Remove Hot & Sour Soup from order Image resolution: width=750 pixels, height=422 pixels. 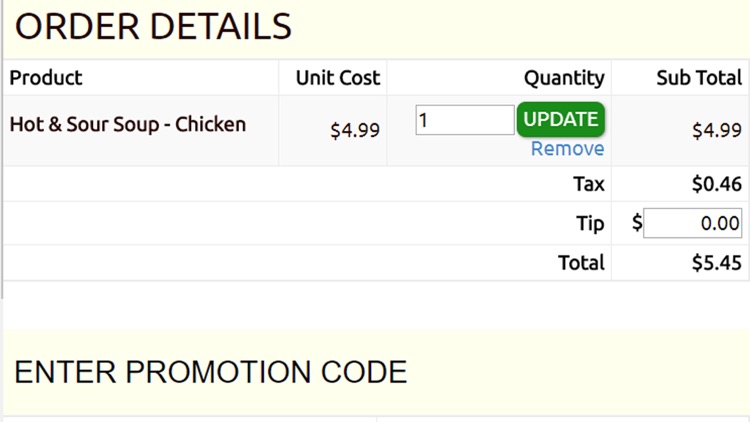coord(567,149)
